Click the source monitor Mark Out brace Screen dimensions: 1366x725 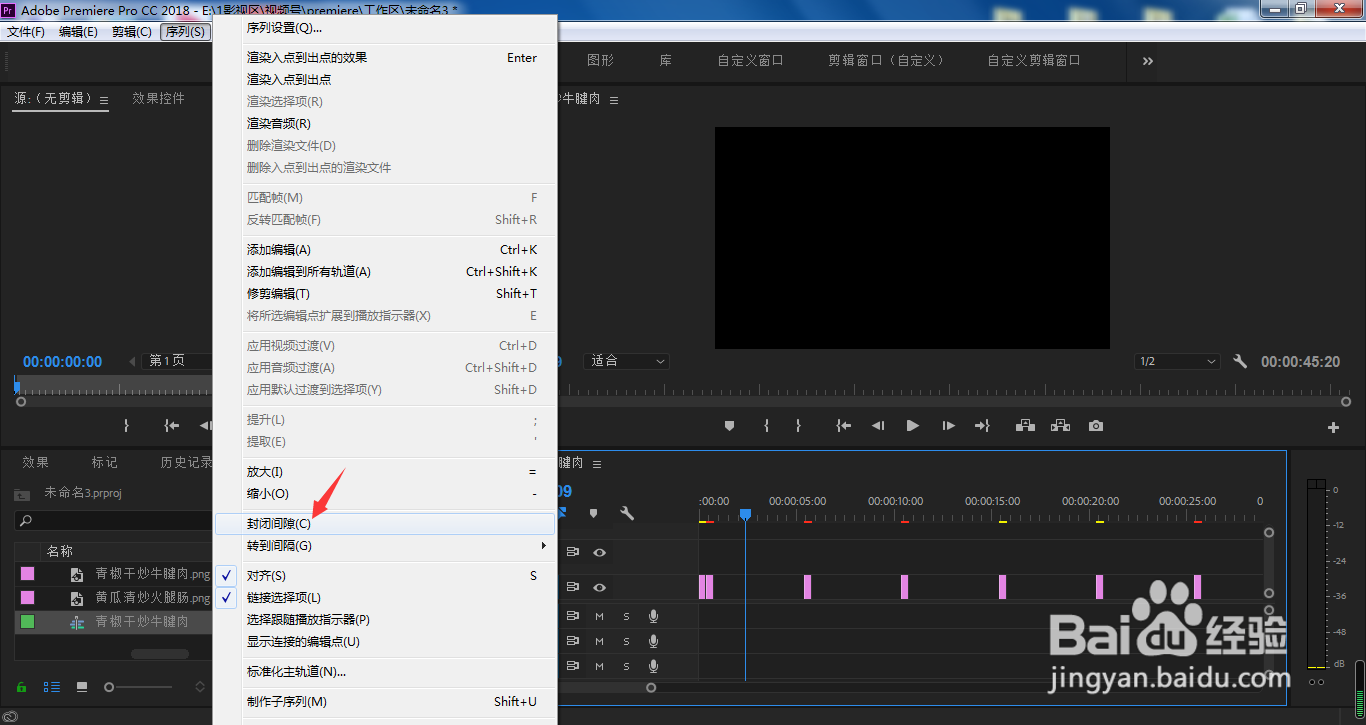[x=126, y=425]
